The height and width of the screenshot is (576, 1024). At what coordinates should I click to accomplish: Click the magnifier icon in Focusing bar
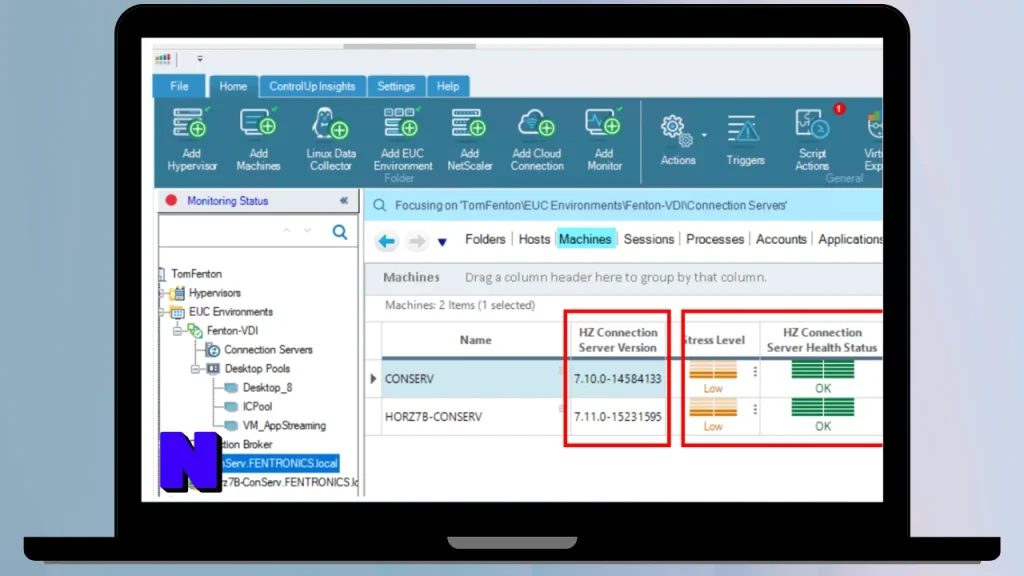(x=379, y=206)
